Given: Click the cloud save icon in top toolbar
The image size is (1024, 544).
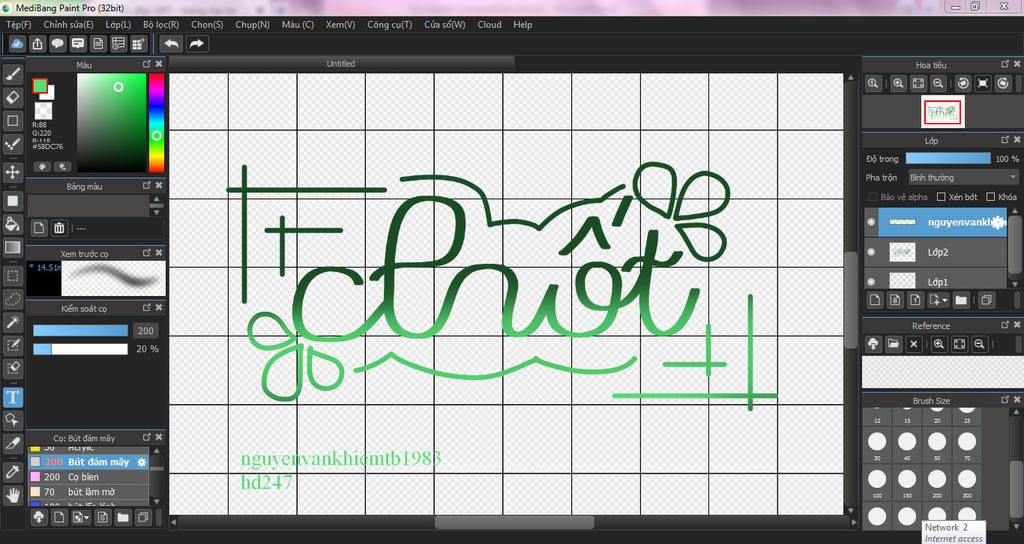Looking at the screenshot, I should point(17,44).
